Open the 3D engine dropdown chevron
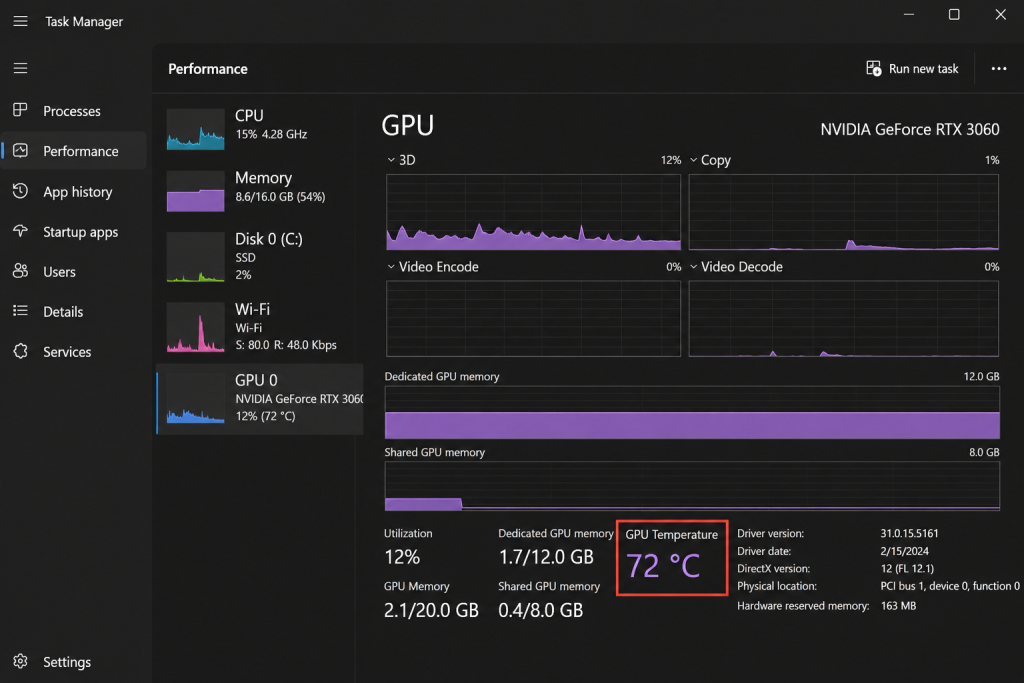The image size is (1024, 683). tap(391, 160)
